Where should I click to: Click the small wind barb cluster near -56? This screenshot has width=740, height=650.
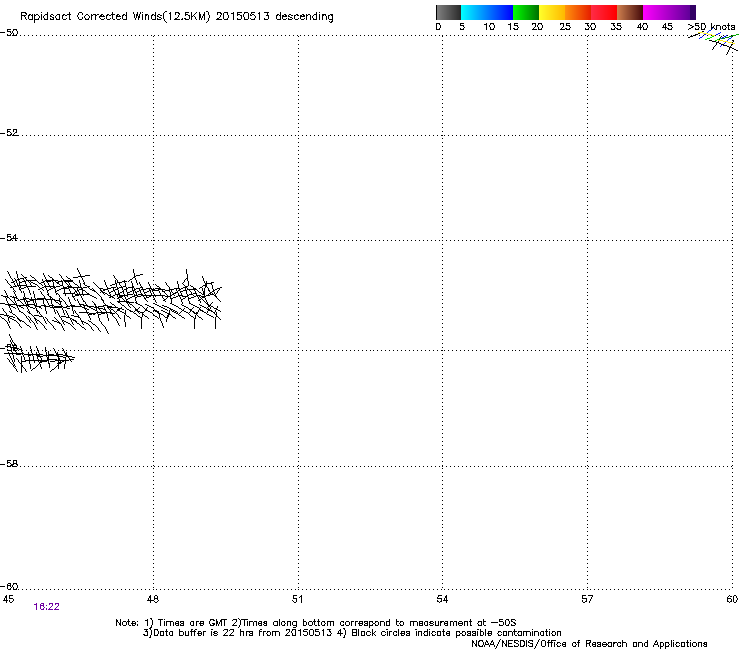click(x=39, y=355)
